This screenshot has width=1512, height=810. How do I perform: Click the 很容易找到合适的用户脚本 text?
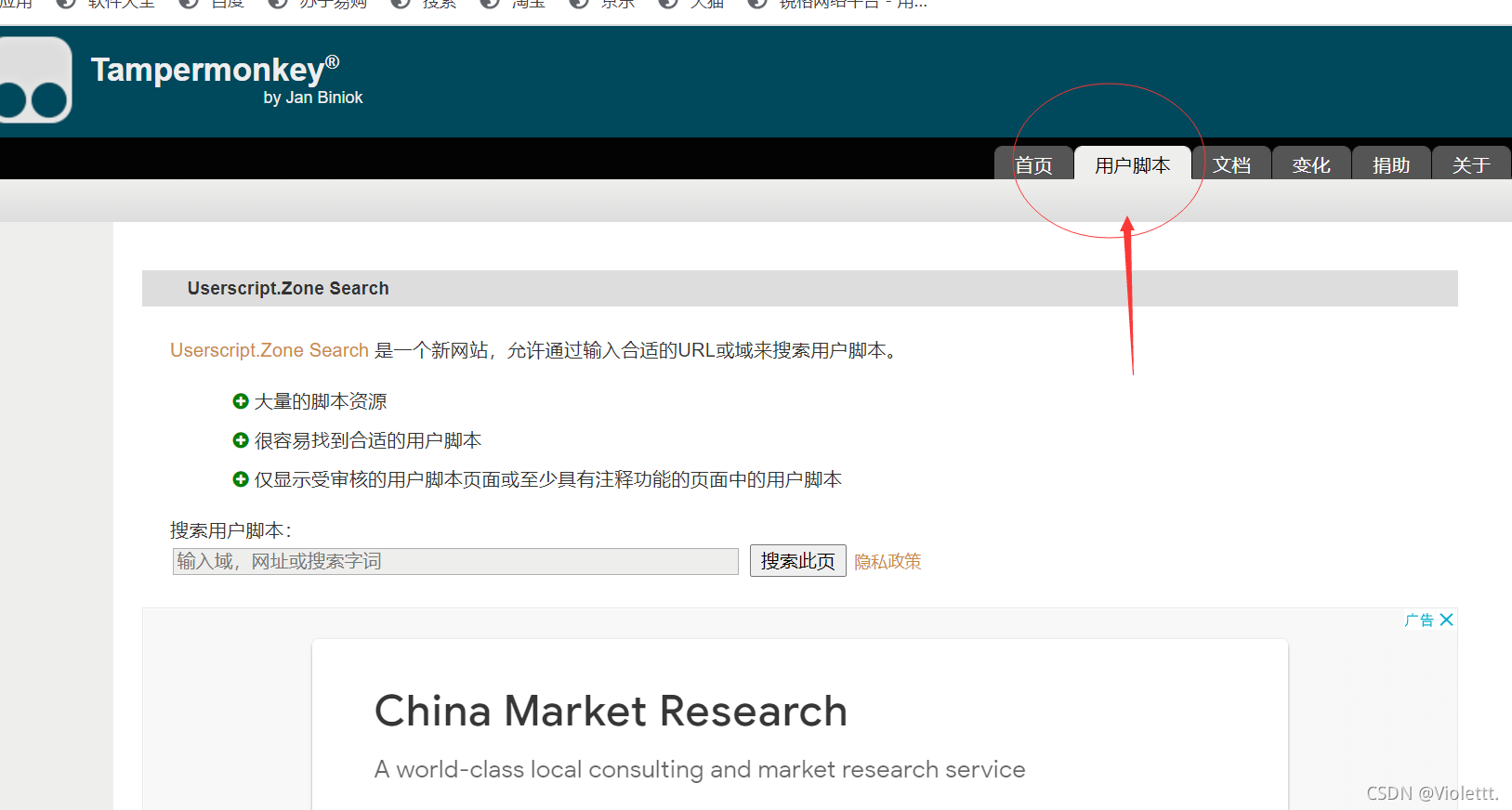coord(368,440)
